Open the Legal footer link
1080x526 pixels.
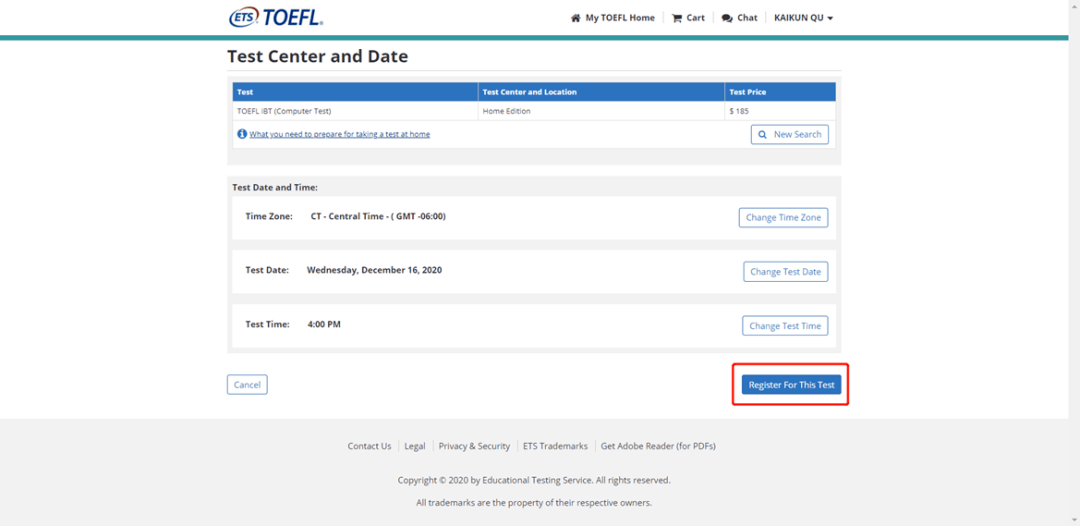tap(415, 446)
